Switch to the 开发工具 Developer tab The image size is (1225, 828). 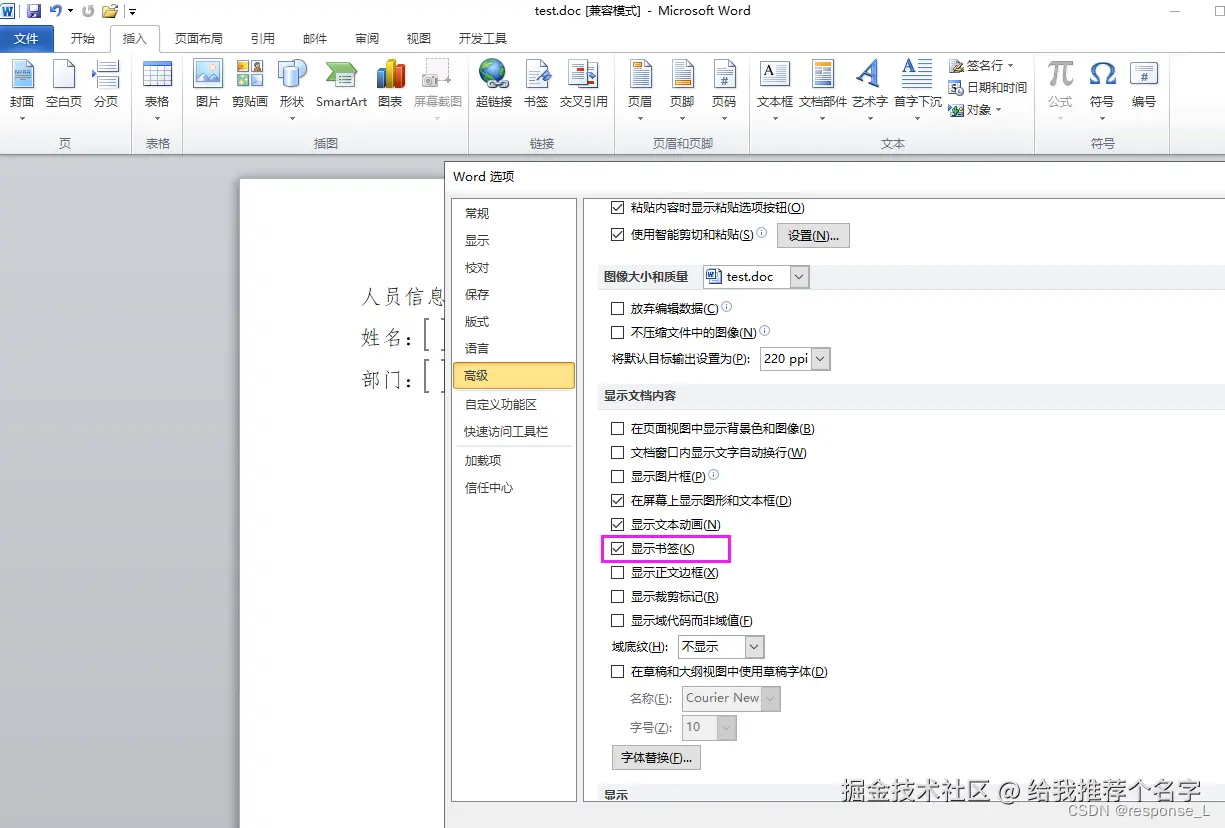coord(483,39)
